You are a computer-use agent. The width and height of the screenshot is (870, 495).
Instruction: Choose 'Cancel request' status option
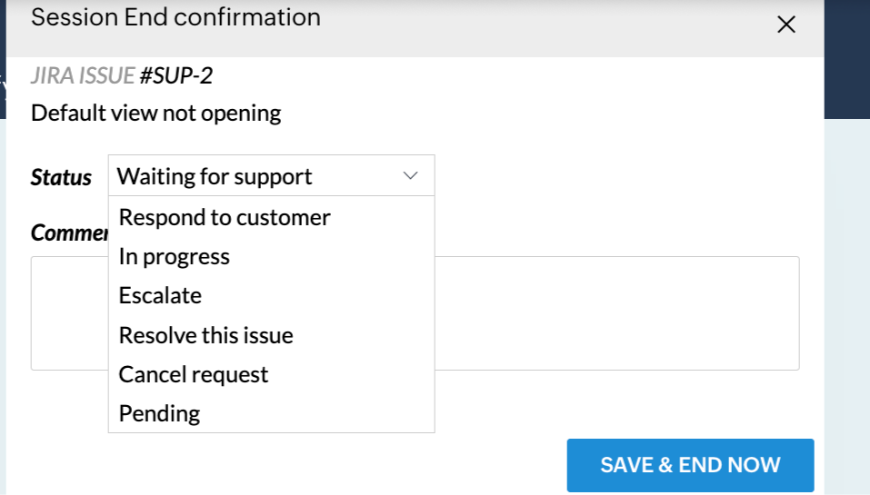click(193, 374)
